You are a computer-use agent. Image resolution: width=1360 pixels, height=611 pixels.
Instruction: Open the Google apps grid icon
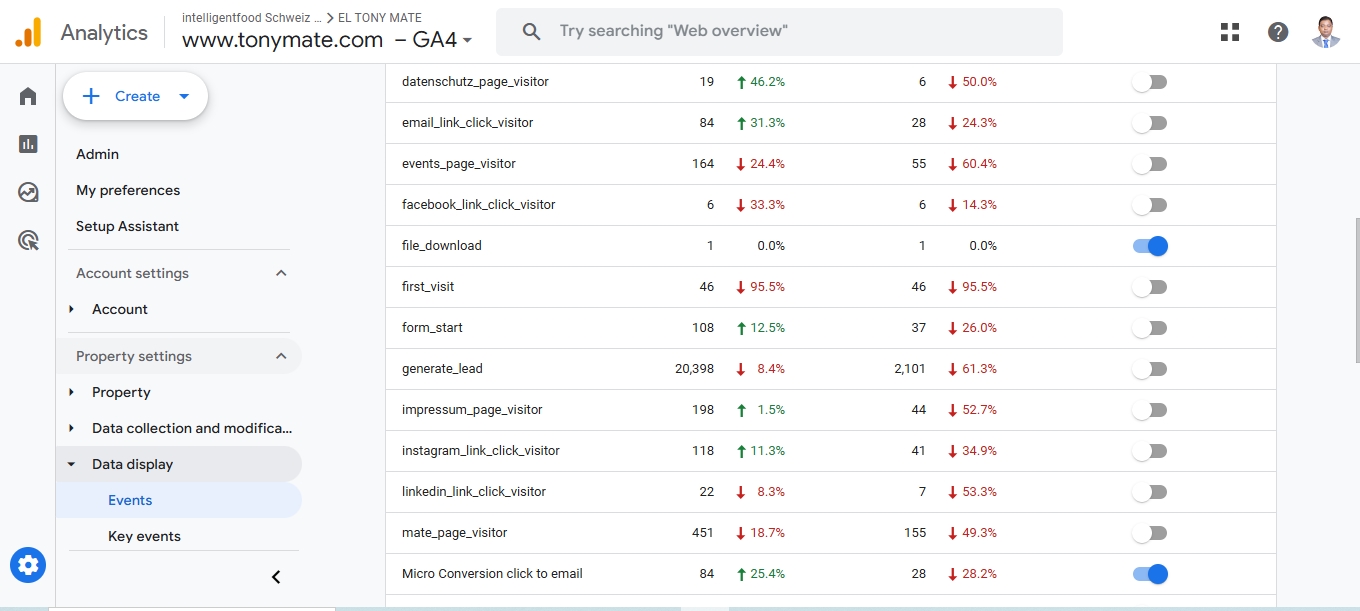point(1230,32)
